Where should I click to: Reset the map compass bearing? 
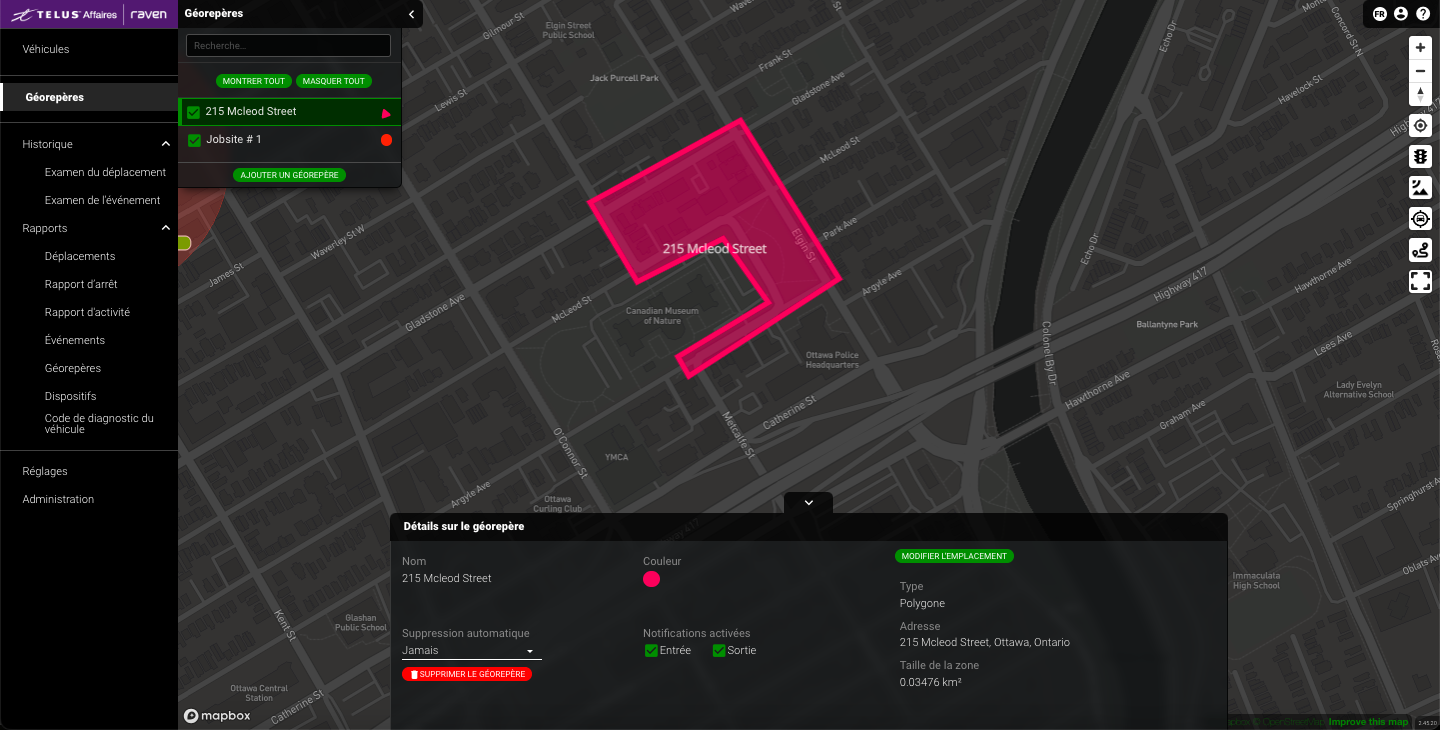pyautogui.click(x=1420, y=95)
